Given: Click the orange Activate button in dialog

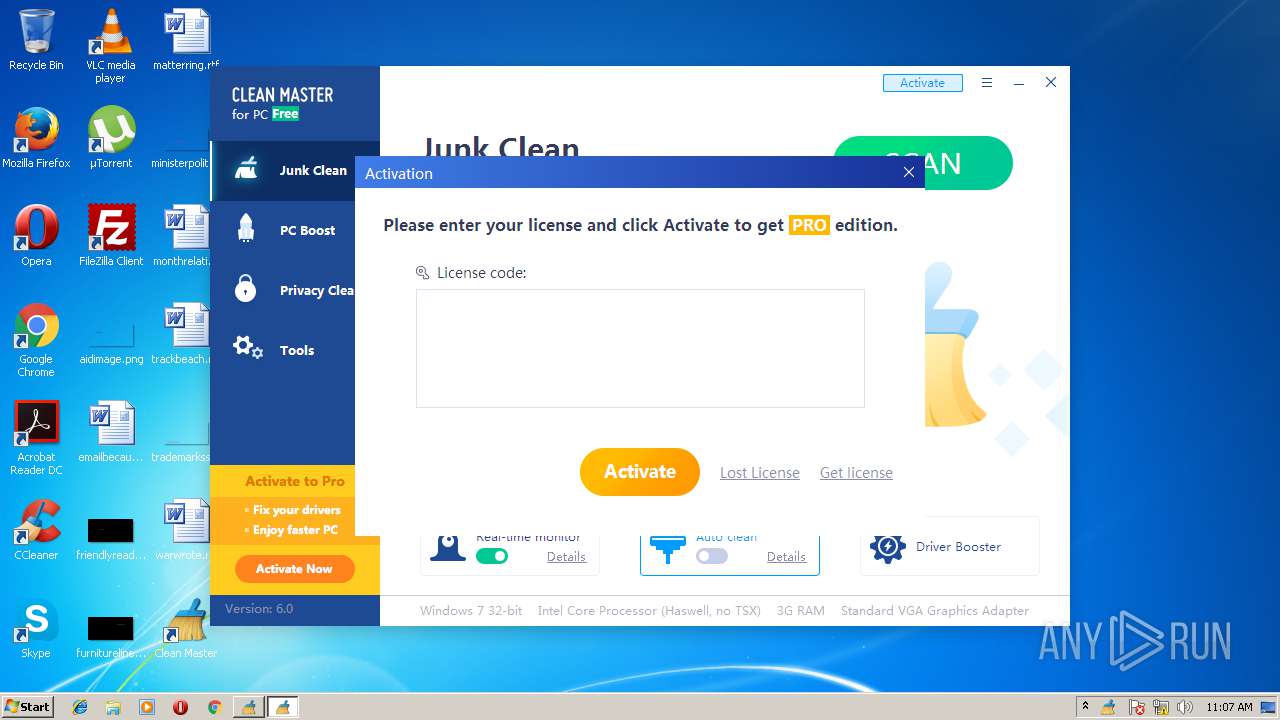Looking at the screenshot, I should coord(640,472).
